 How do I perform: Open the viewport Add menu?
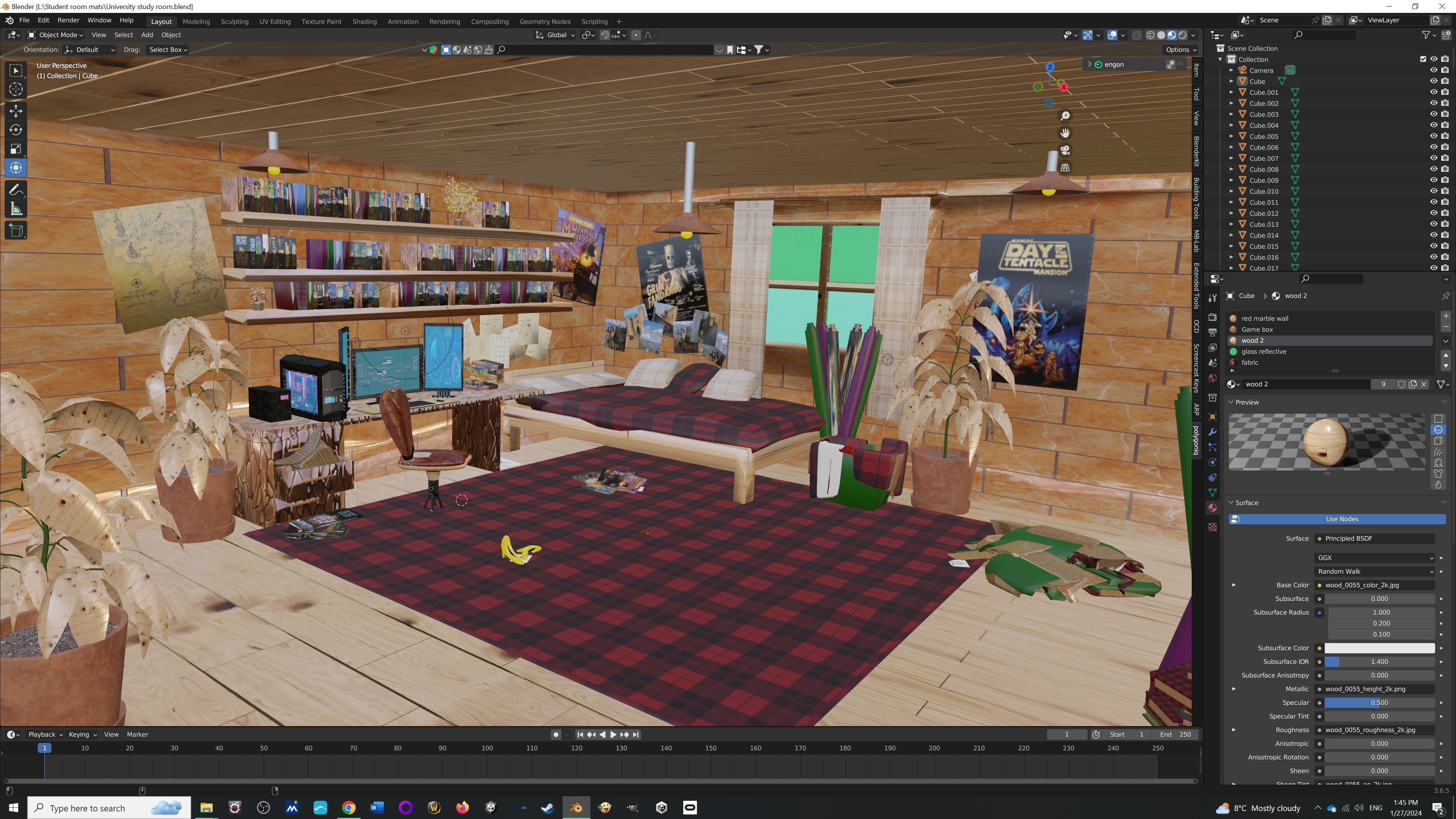click(147, 35)
